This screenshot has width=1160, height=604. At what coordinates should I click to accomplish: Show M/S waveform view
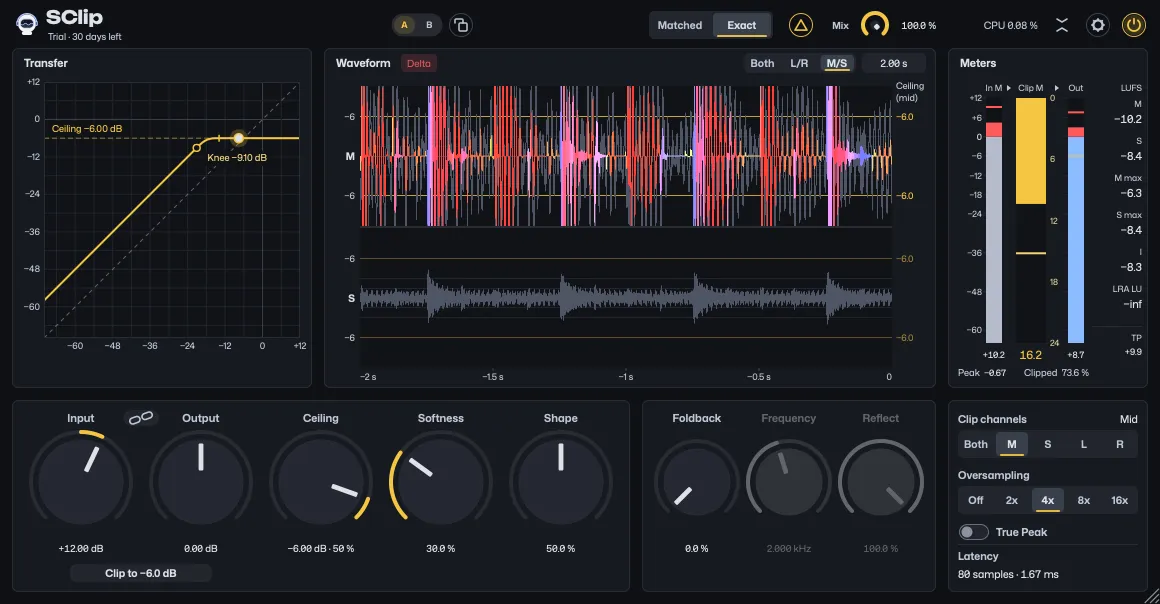[837, 64]
